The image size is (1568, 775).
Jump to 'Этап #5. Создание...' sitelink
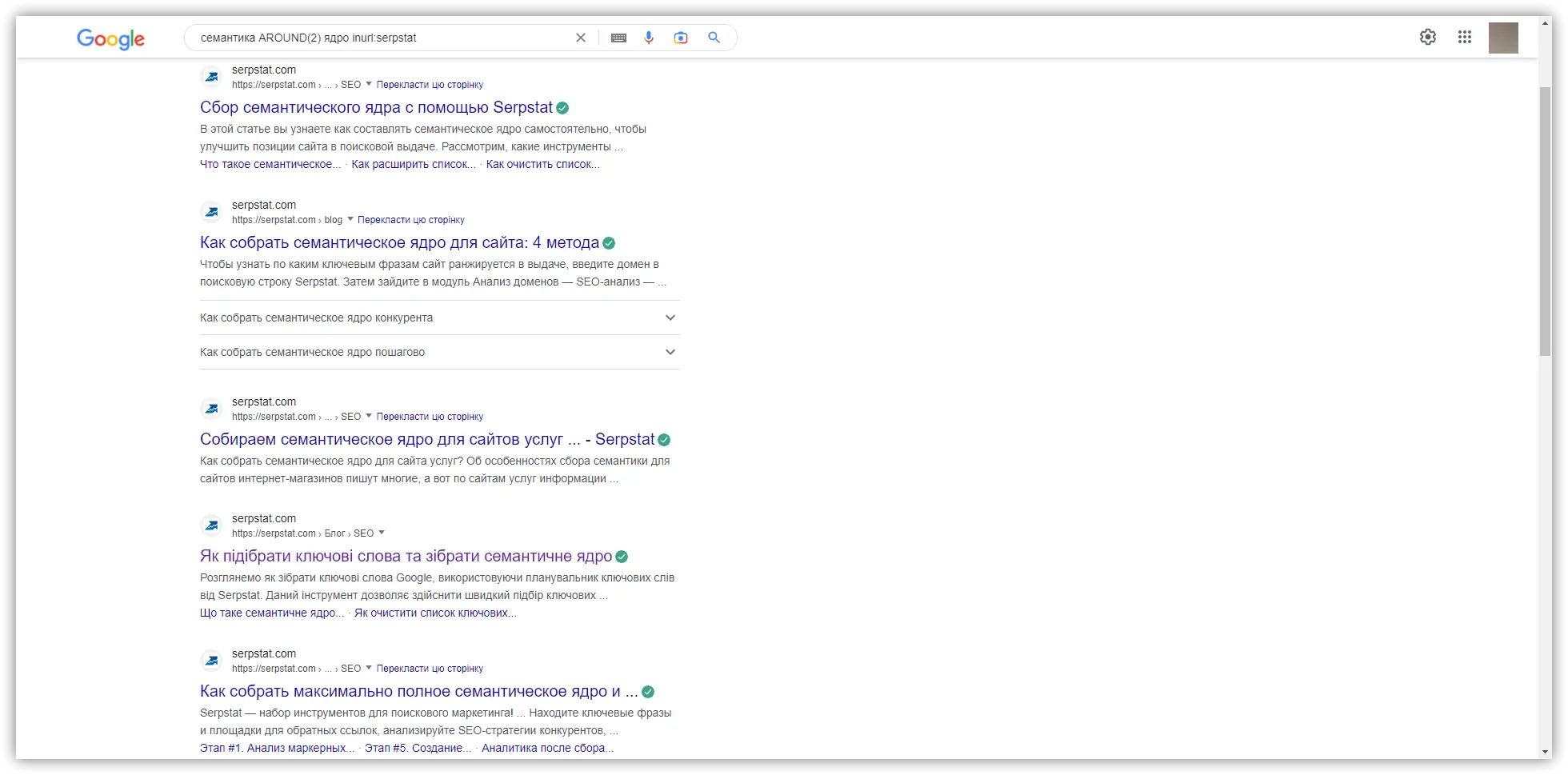coord(418,748)
